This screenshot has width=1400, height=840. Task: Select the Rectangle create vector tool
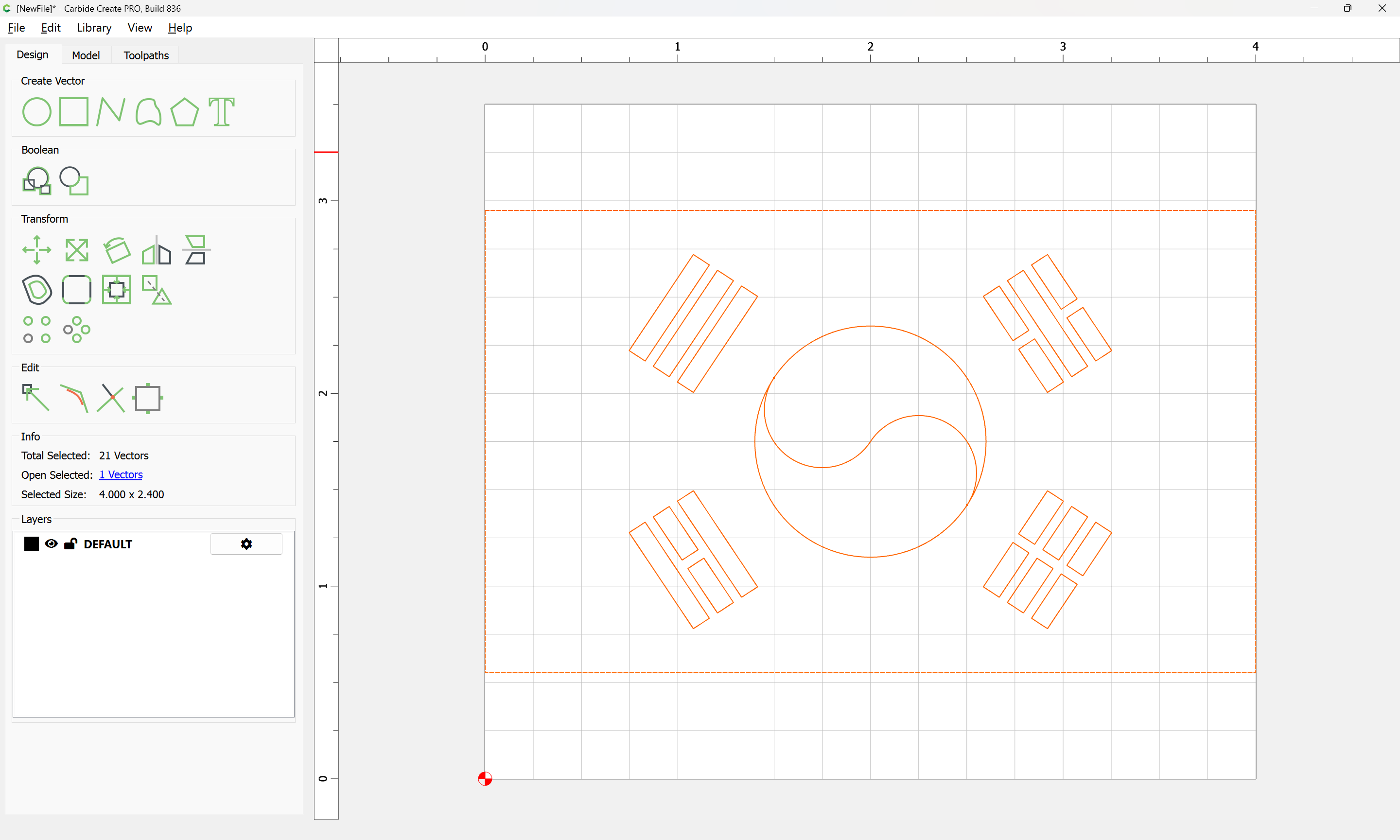click(73, 111)
